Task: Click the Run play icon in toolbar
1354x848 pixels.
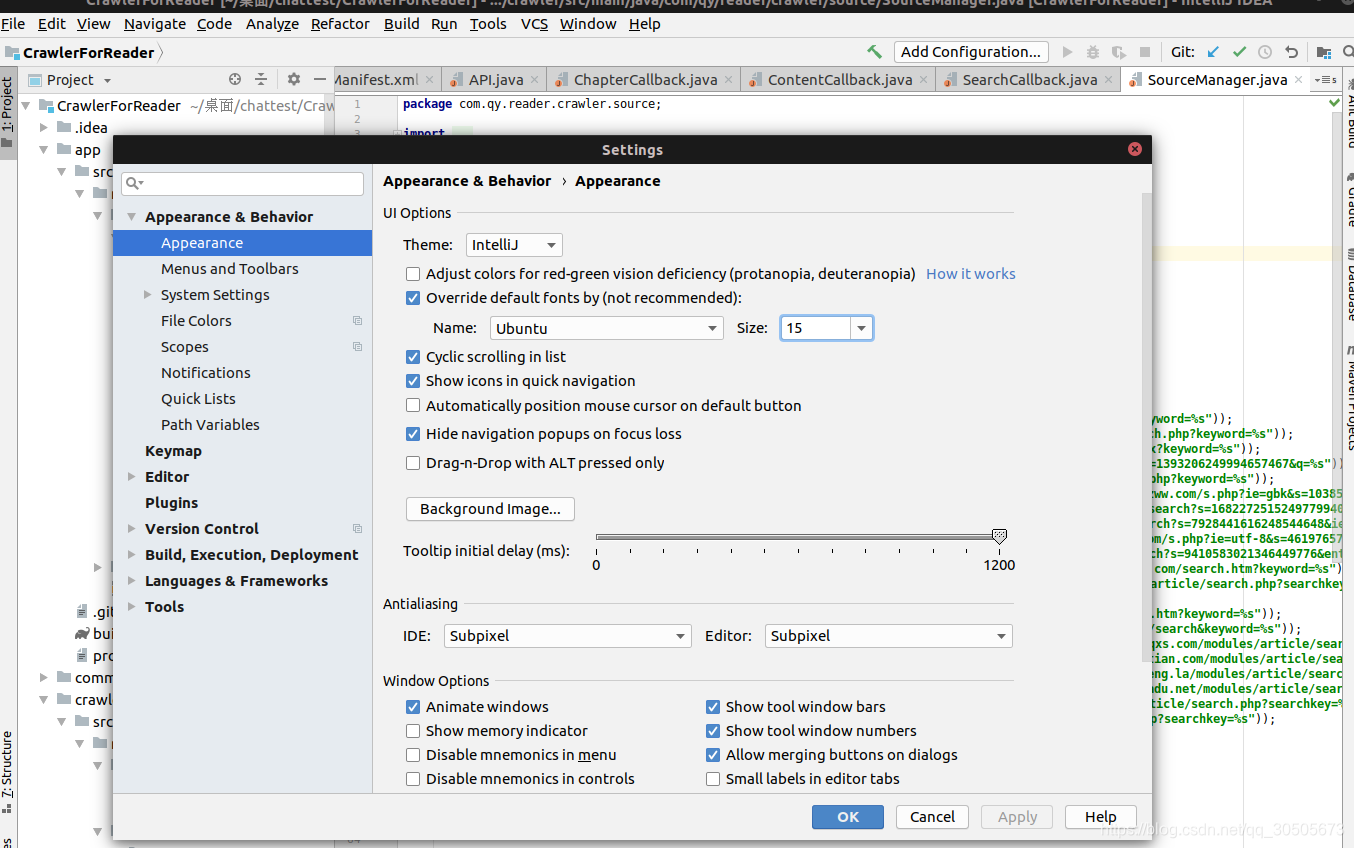Action: pos(1067,52)
